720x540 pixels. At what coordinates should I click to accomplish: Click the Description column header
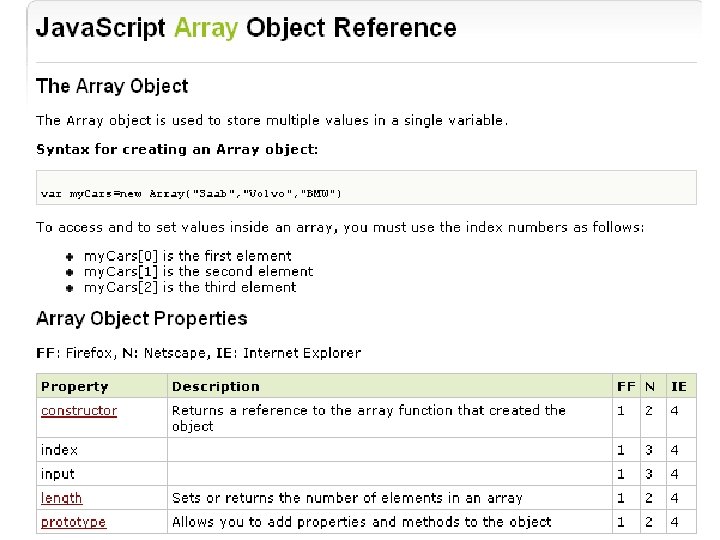click(x=216, y=387)
